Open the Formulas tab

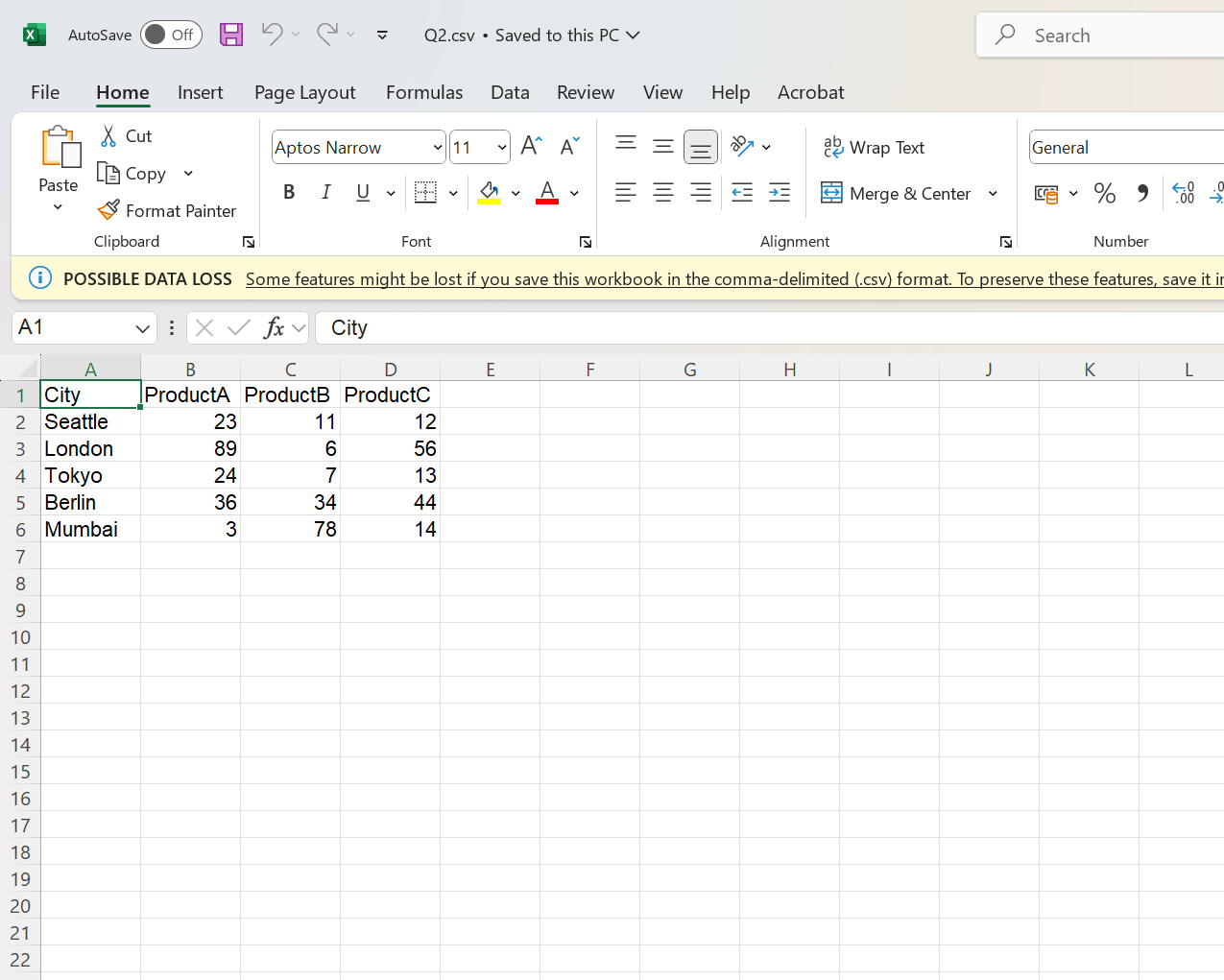point(424,92)
